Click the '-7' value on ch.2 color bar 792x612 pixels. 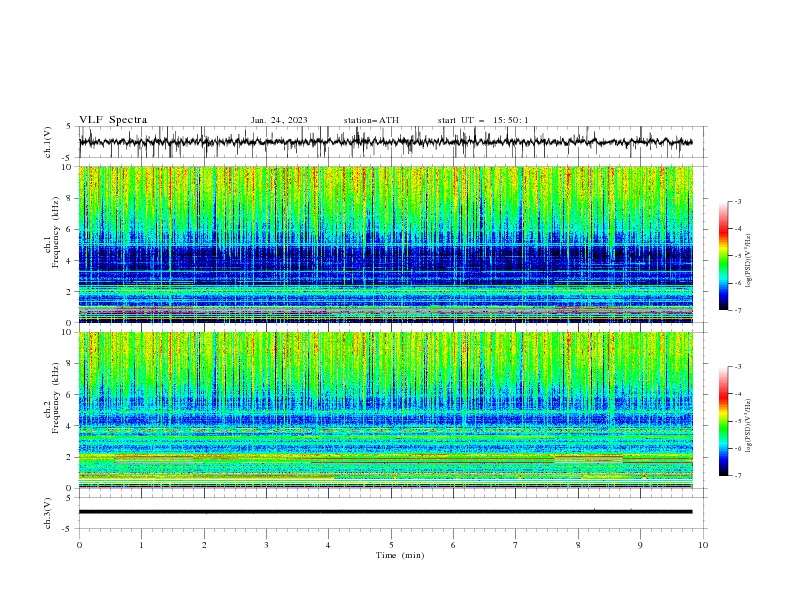737,475
